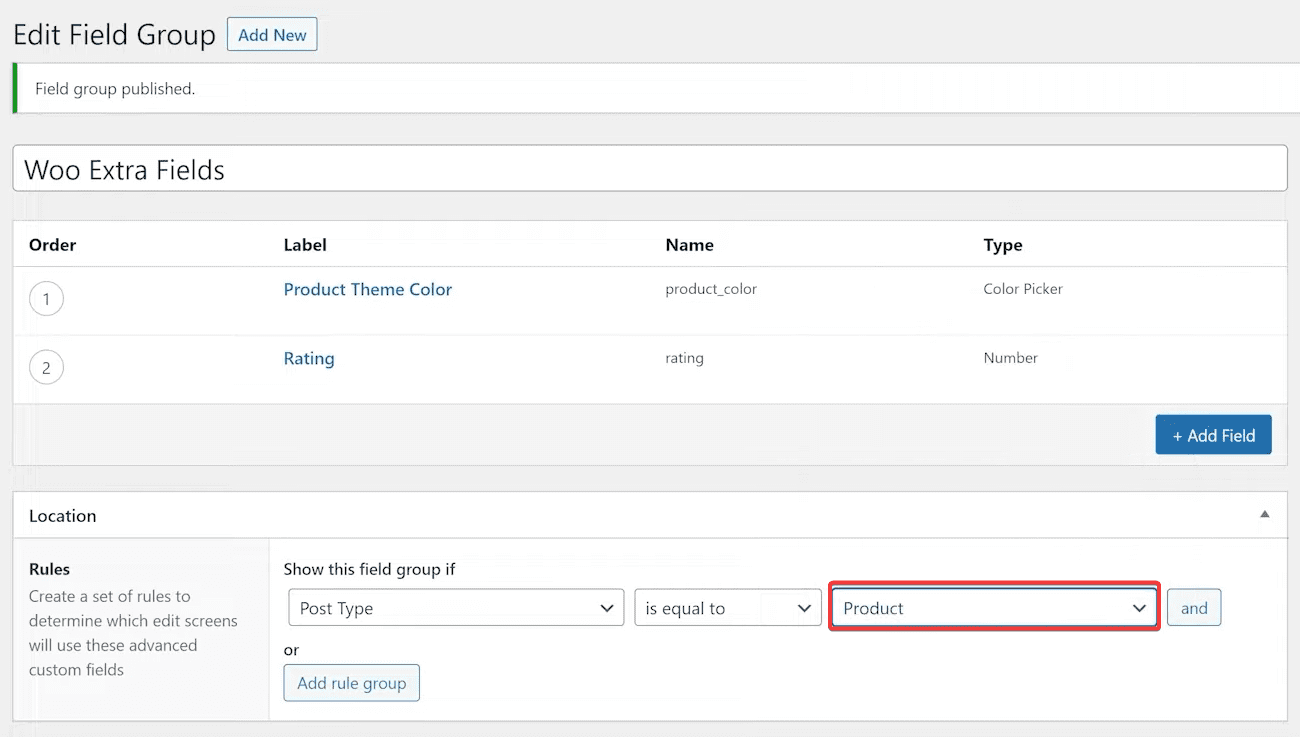Click the Product dropdown arrow
Image resolution: width=1300 pixels, height=737 pixels.
[x=1139, y=607]
